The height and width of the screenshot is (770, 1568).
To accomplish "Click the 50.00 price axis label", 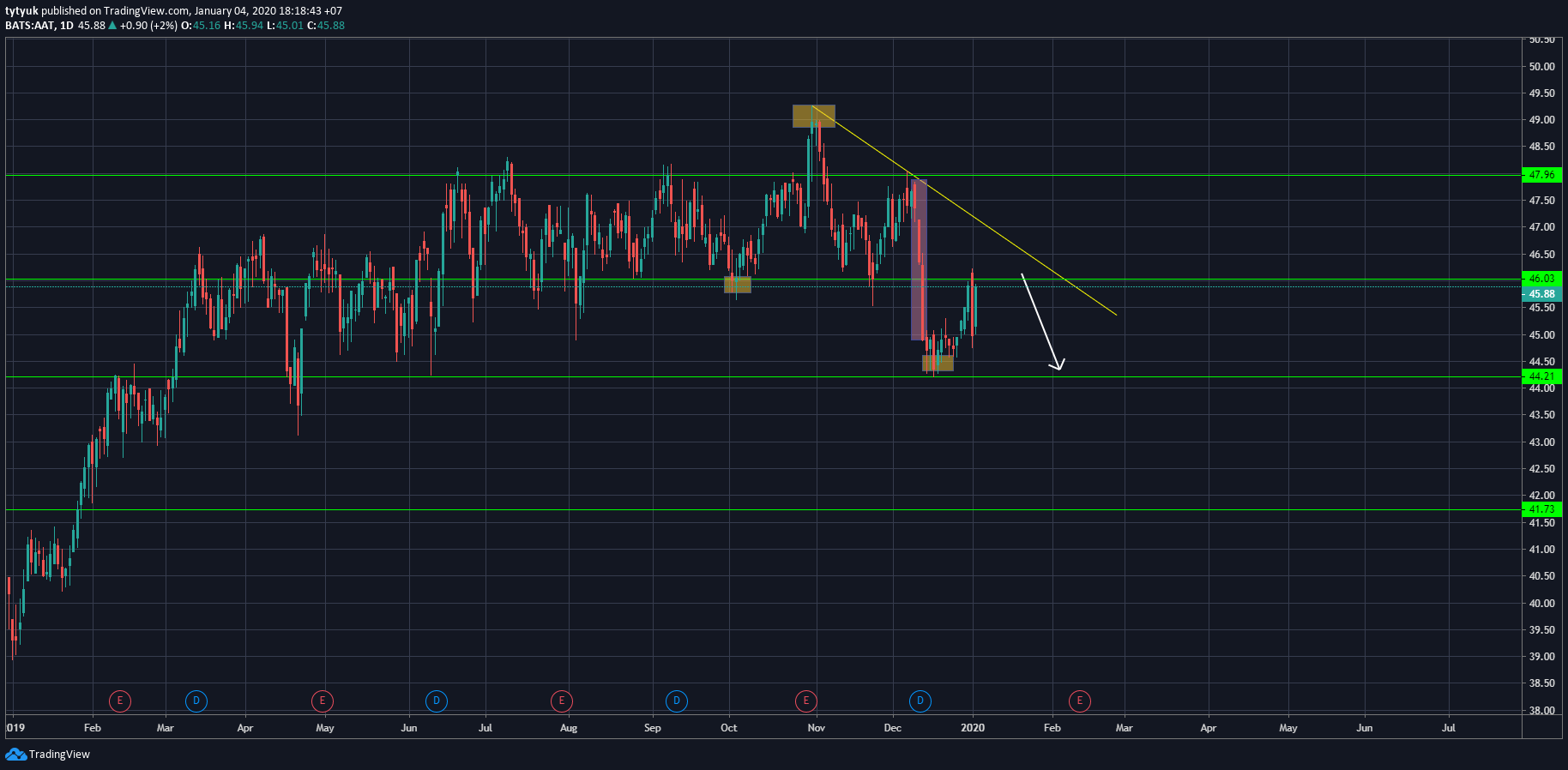I will (x=1541, y=67).
